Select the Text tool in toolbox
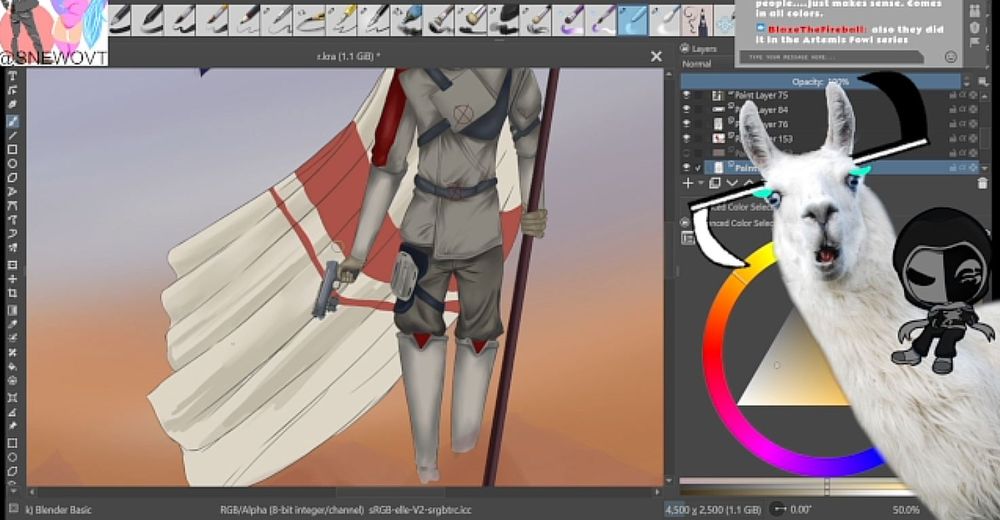The image size is (1000, 520). [12, 76]
